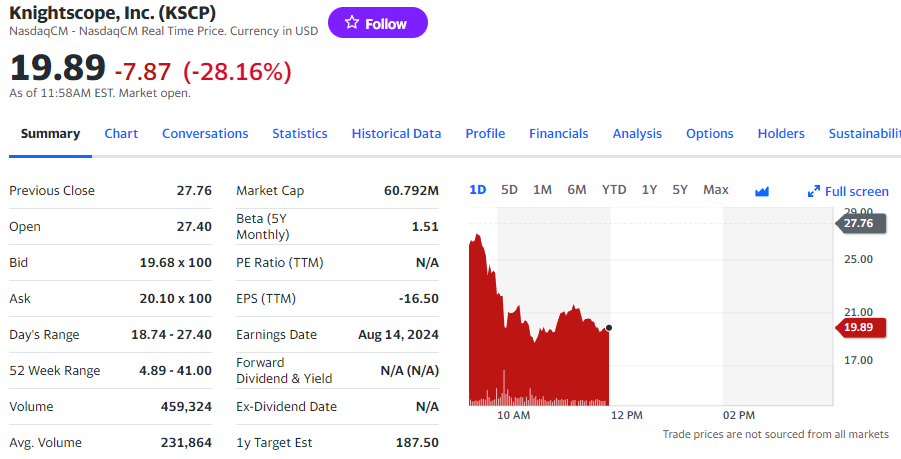Select the Max chart range
The height and width of the screenshot is (459, 901).
(x=716, y=190)
